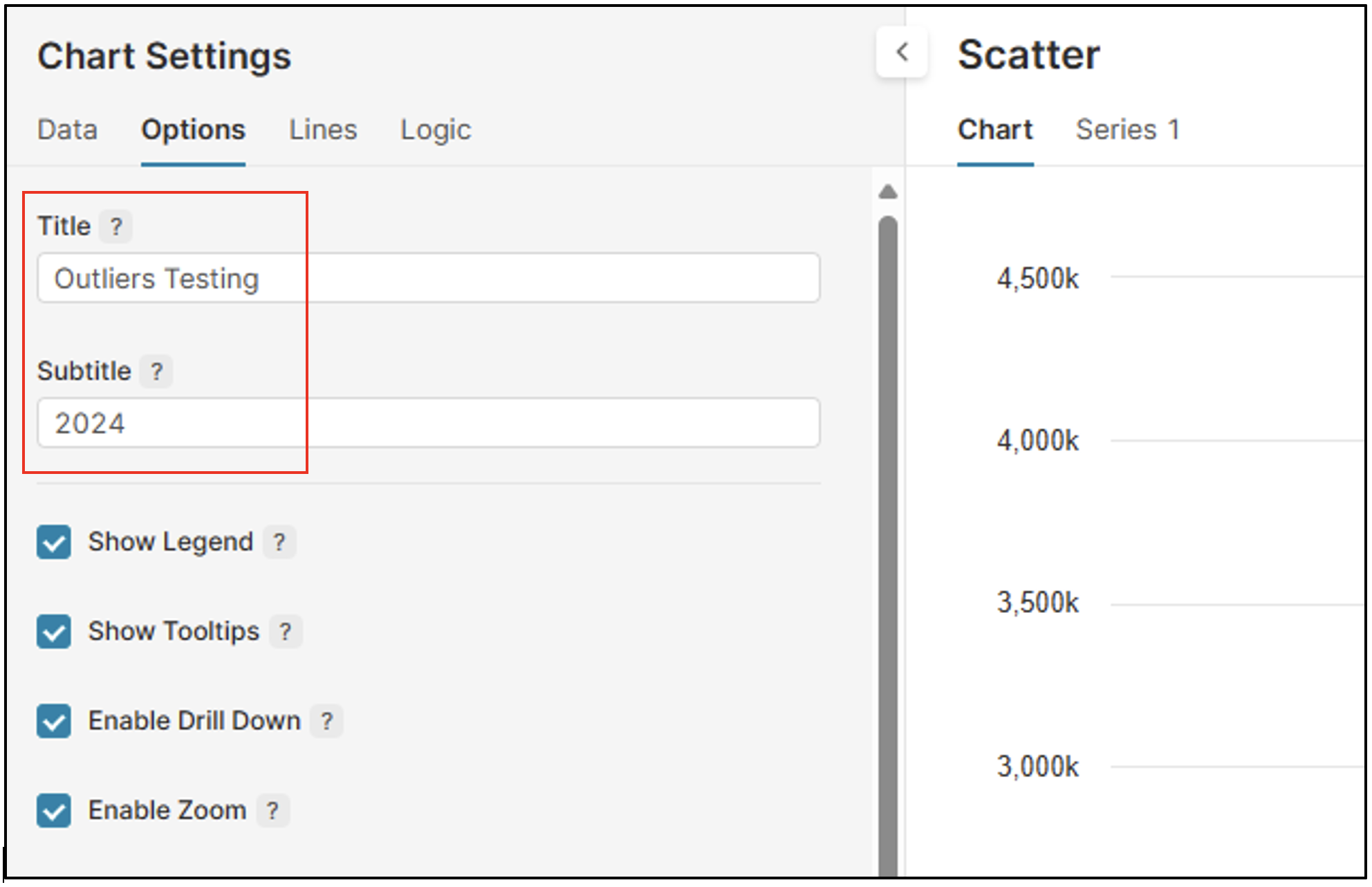
Task: Select the Chart tab in Scatter panel
Action: (994, 130)
